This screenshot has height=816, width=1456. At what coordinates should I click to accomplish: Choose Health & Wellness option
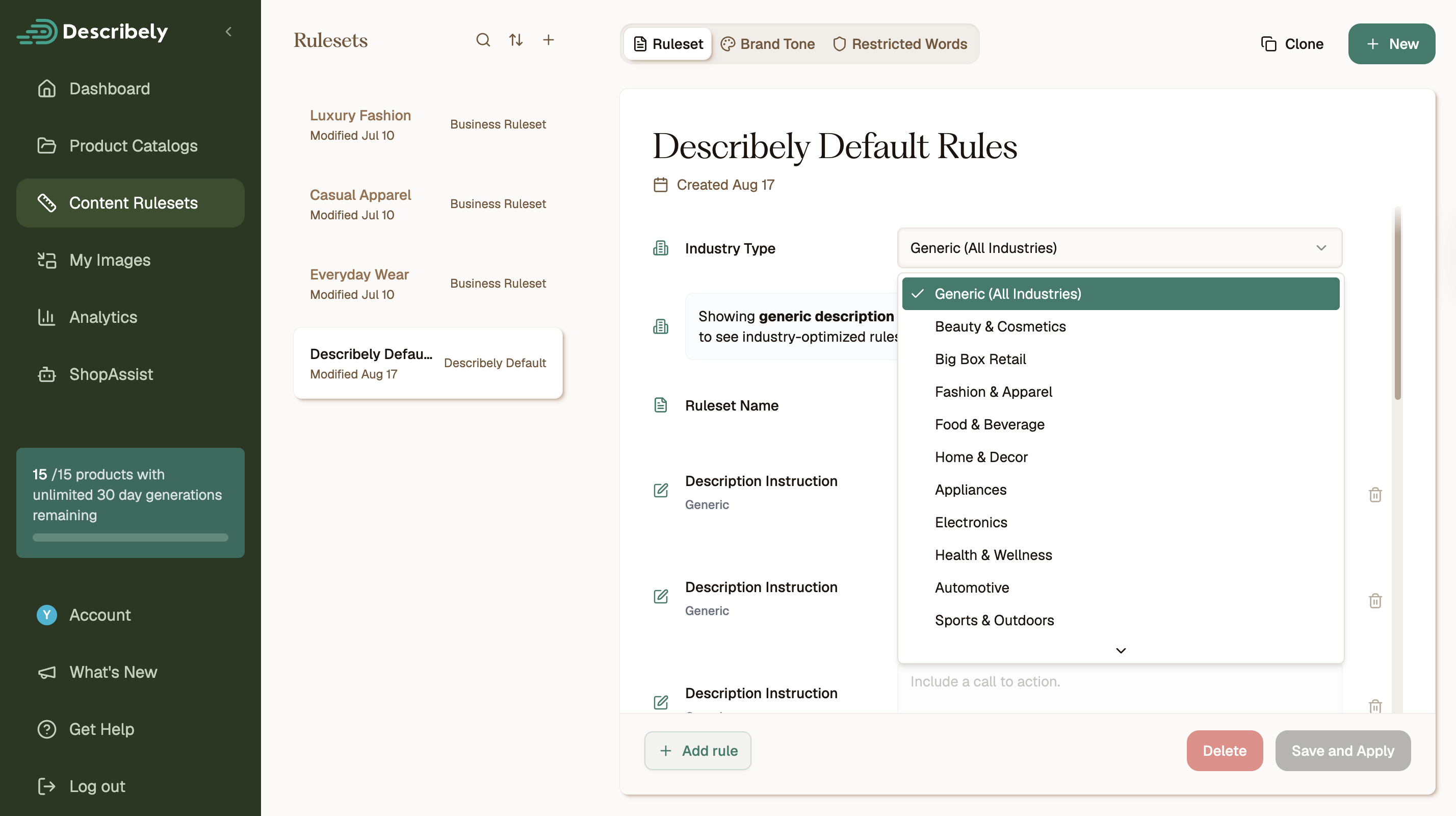click(x=1120, y=555)
